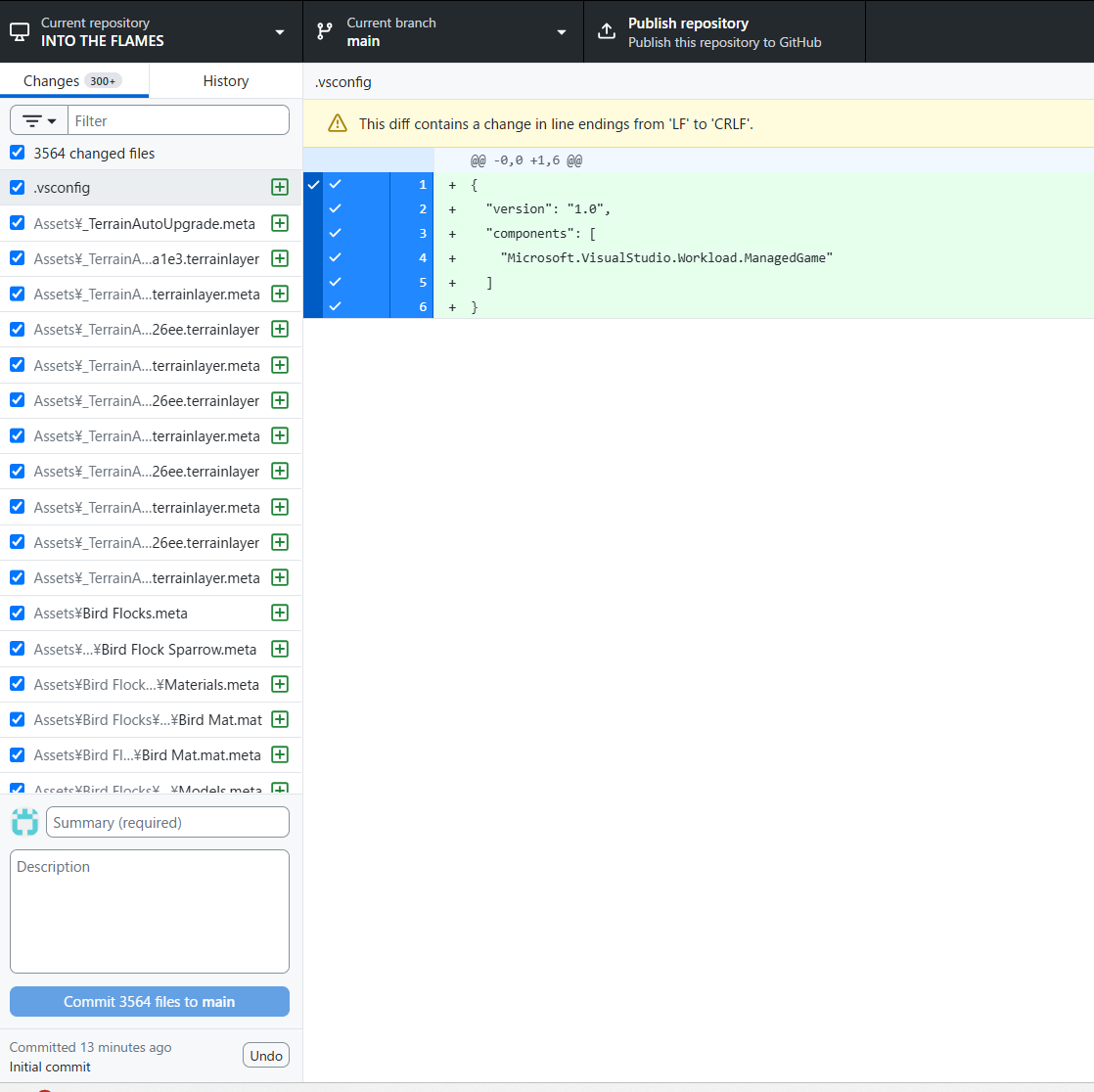This screenshot has width=1094, height=1092.
Task: Click the added icon for Assets¥Bird Flocks.meta
Action: (280, 613)
